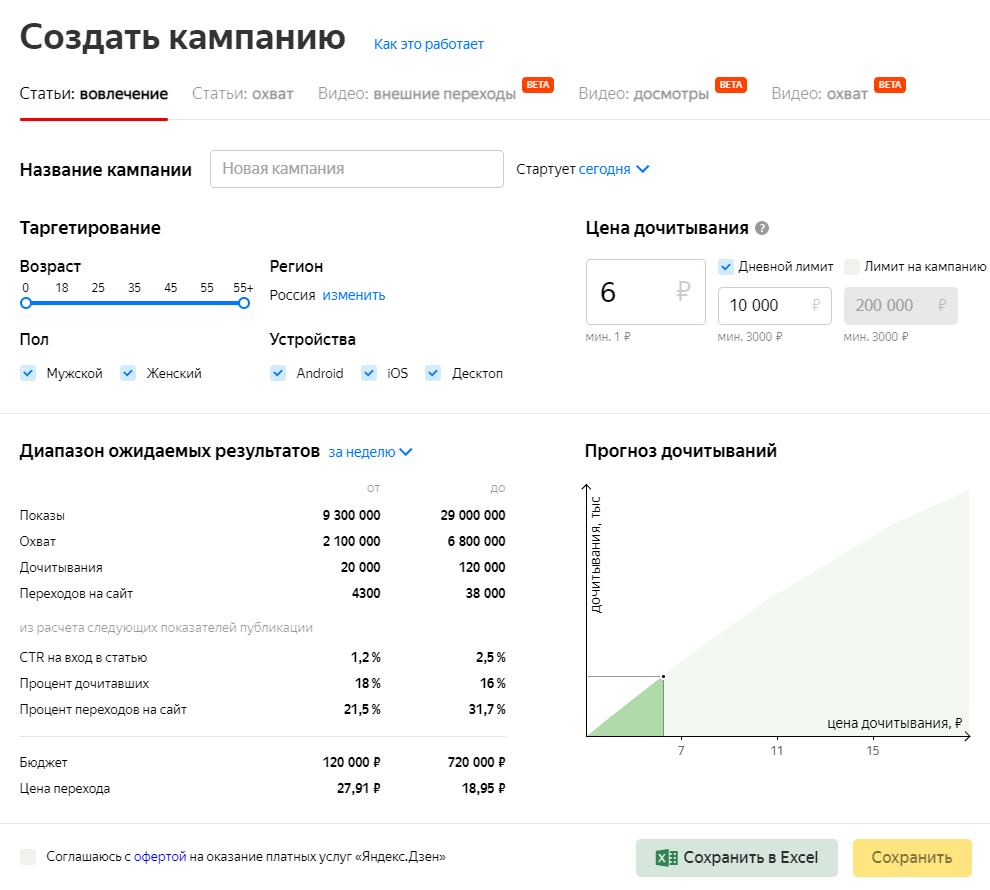
Task: Click изменить to change the region
Action: click(x=354, y=295)
